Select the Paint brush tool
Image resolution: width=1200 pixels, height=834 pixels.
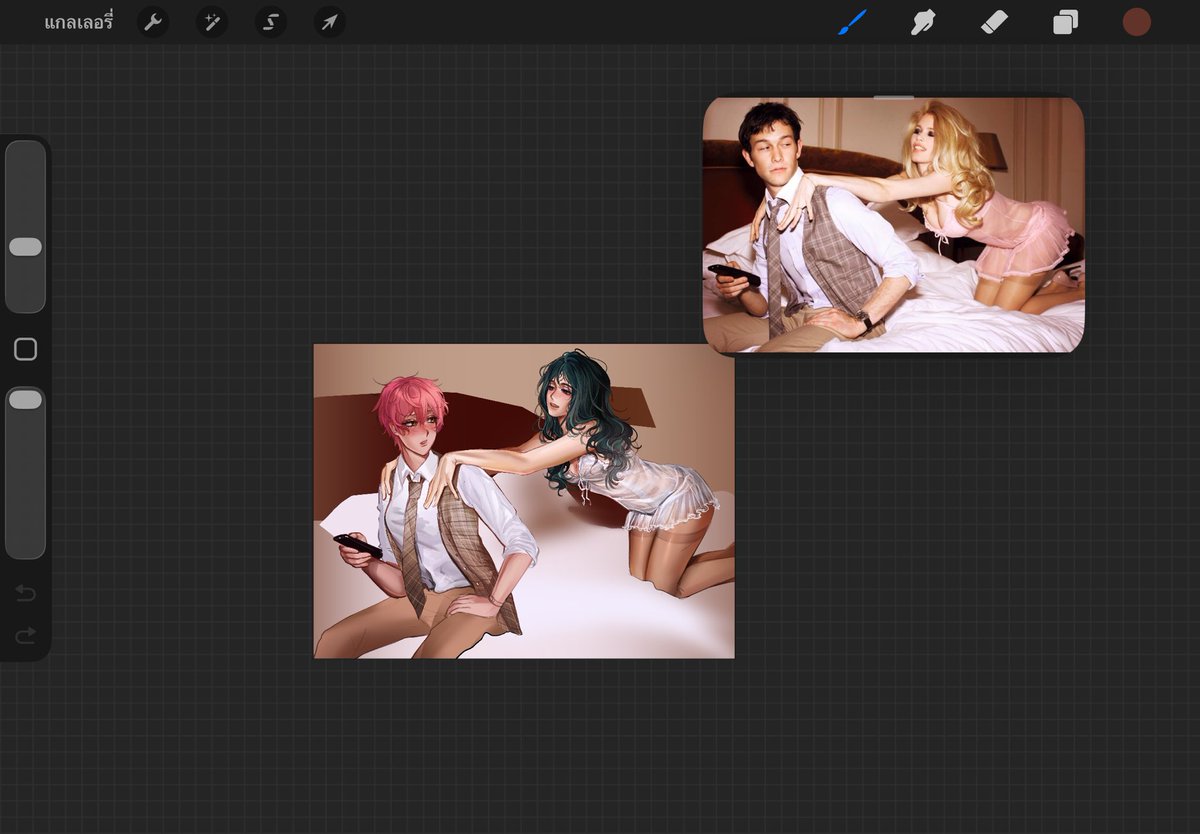852,22
